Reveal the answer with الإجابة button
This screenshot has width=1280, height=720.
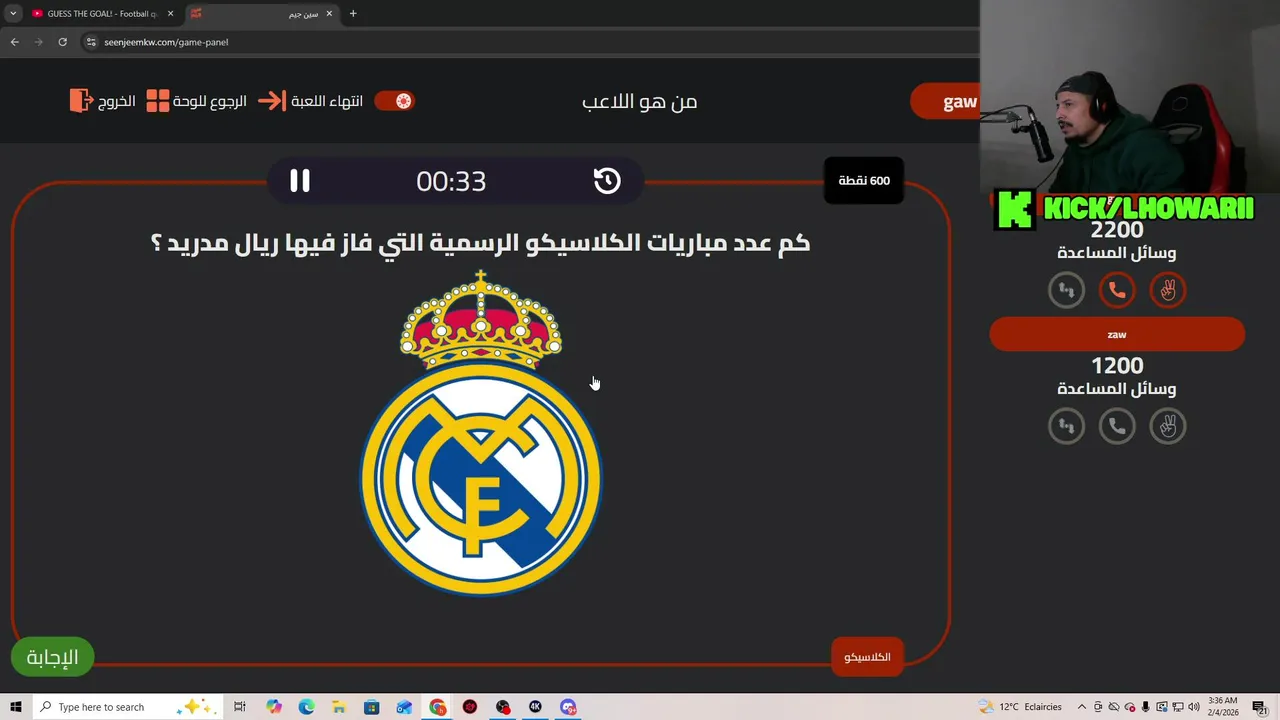(52, 657)
